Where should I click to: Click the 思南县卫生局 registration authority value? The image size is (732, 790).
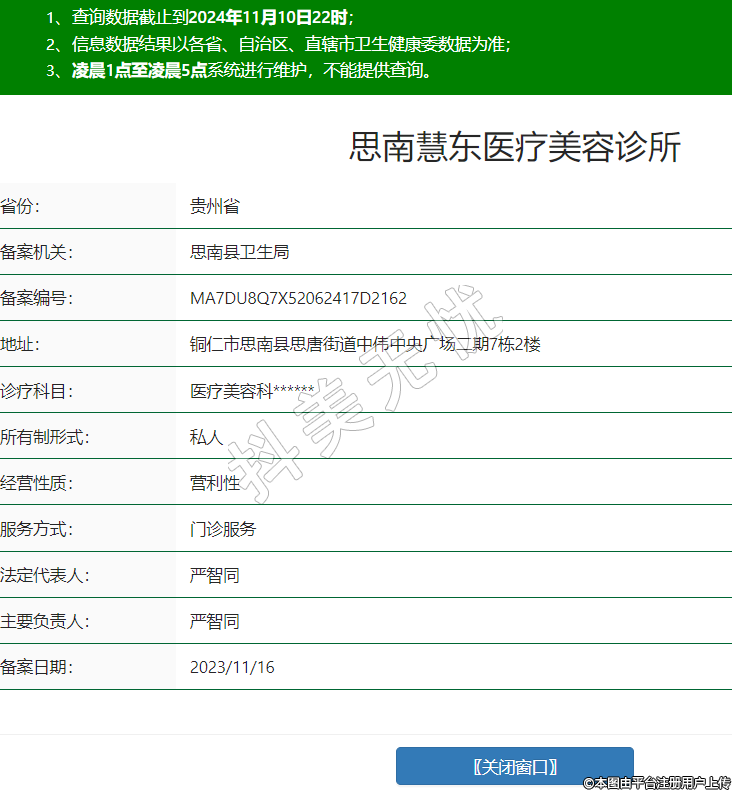pos(239,252)
